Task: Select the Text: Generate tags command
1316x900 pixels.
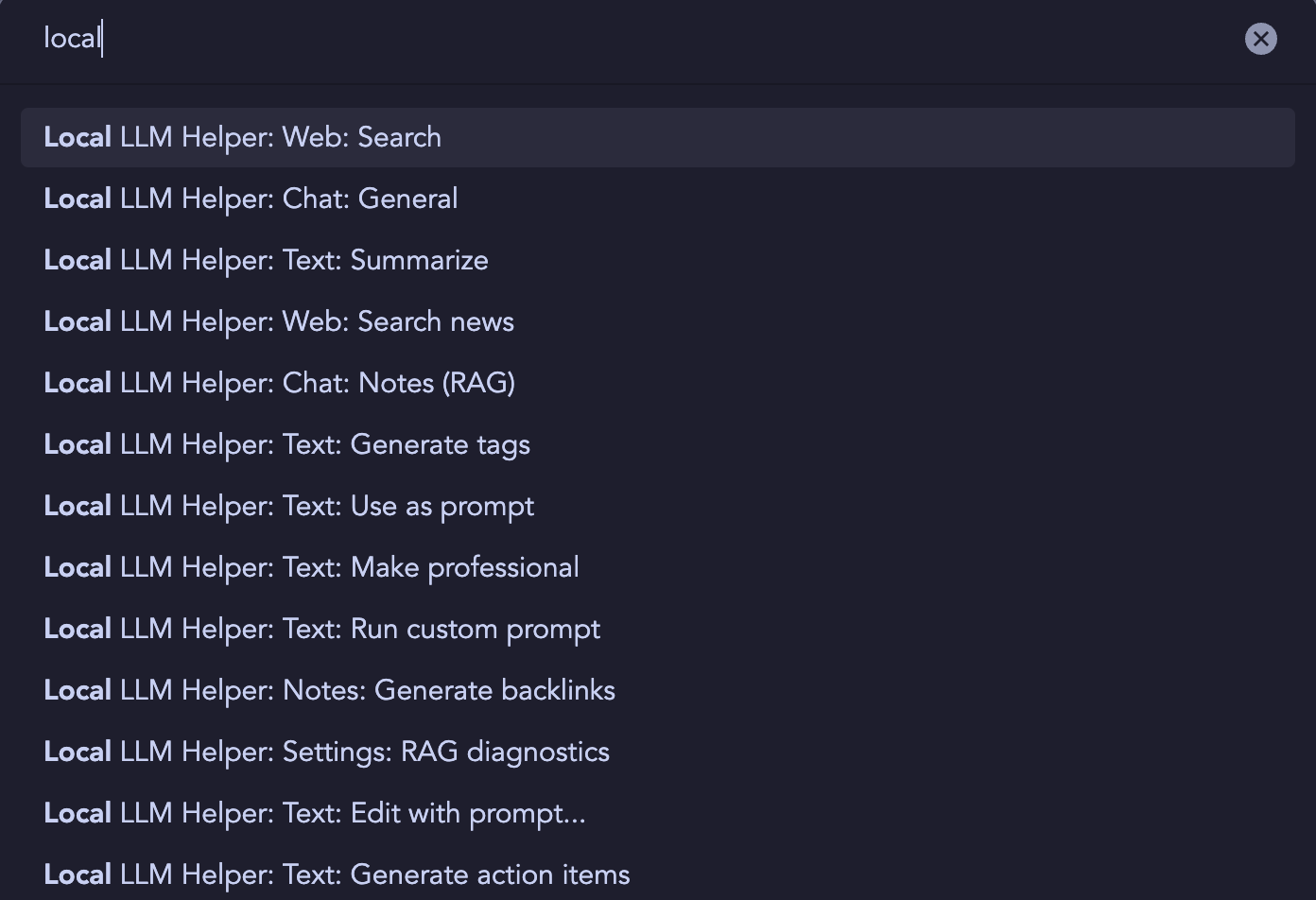Action: 287,445
